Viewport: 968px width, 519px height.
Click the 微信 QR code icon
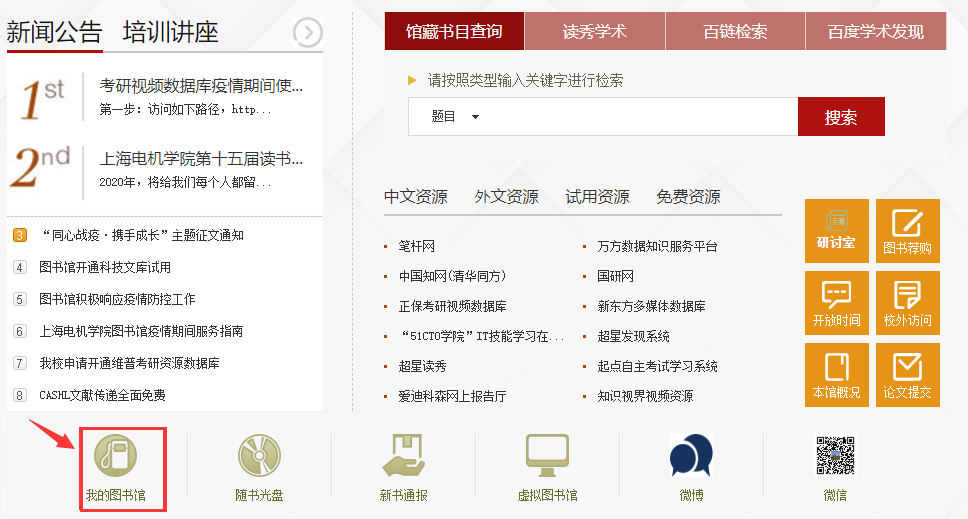835,457
